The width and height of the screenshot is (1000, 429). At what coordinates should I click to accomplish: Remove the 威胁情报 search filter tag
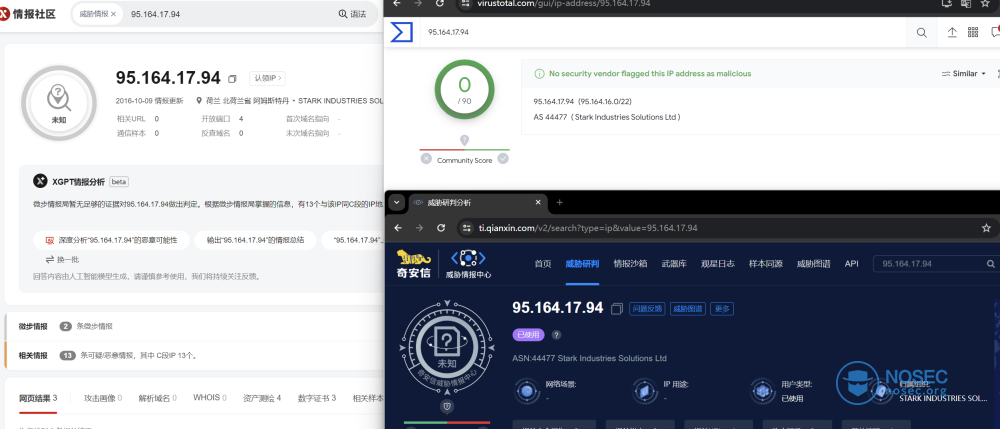pos(114,14)
